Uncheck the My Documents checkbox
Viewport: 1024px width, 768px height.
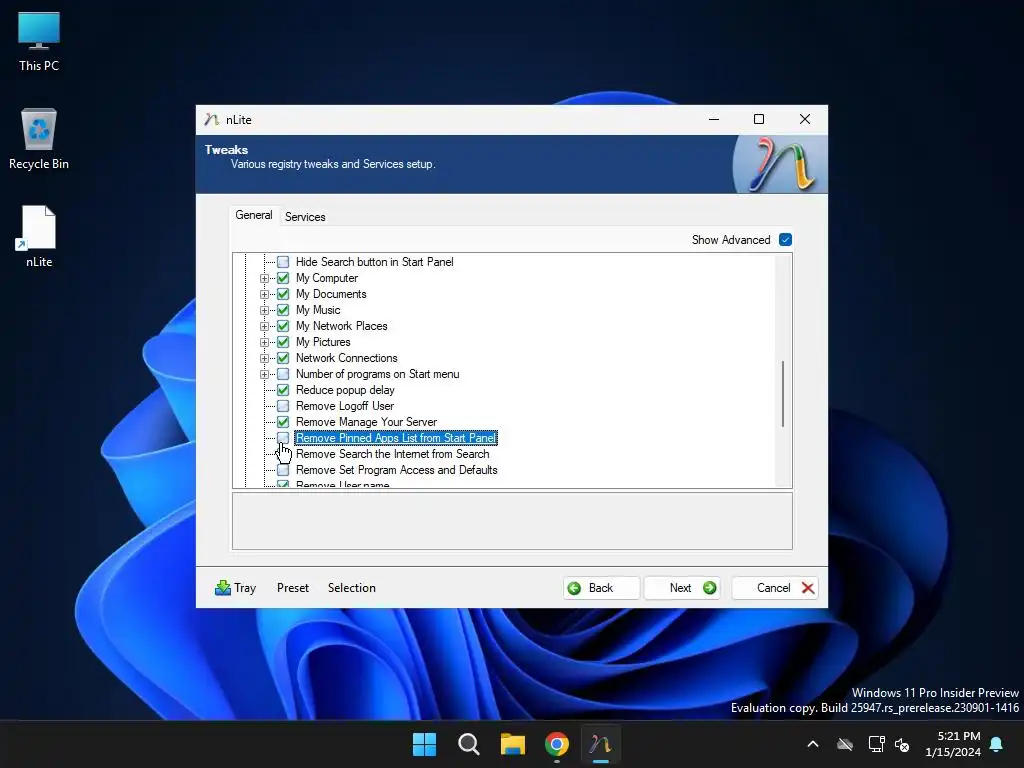coord(283,294)
